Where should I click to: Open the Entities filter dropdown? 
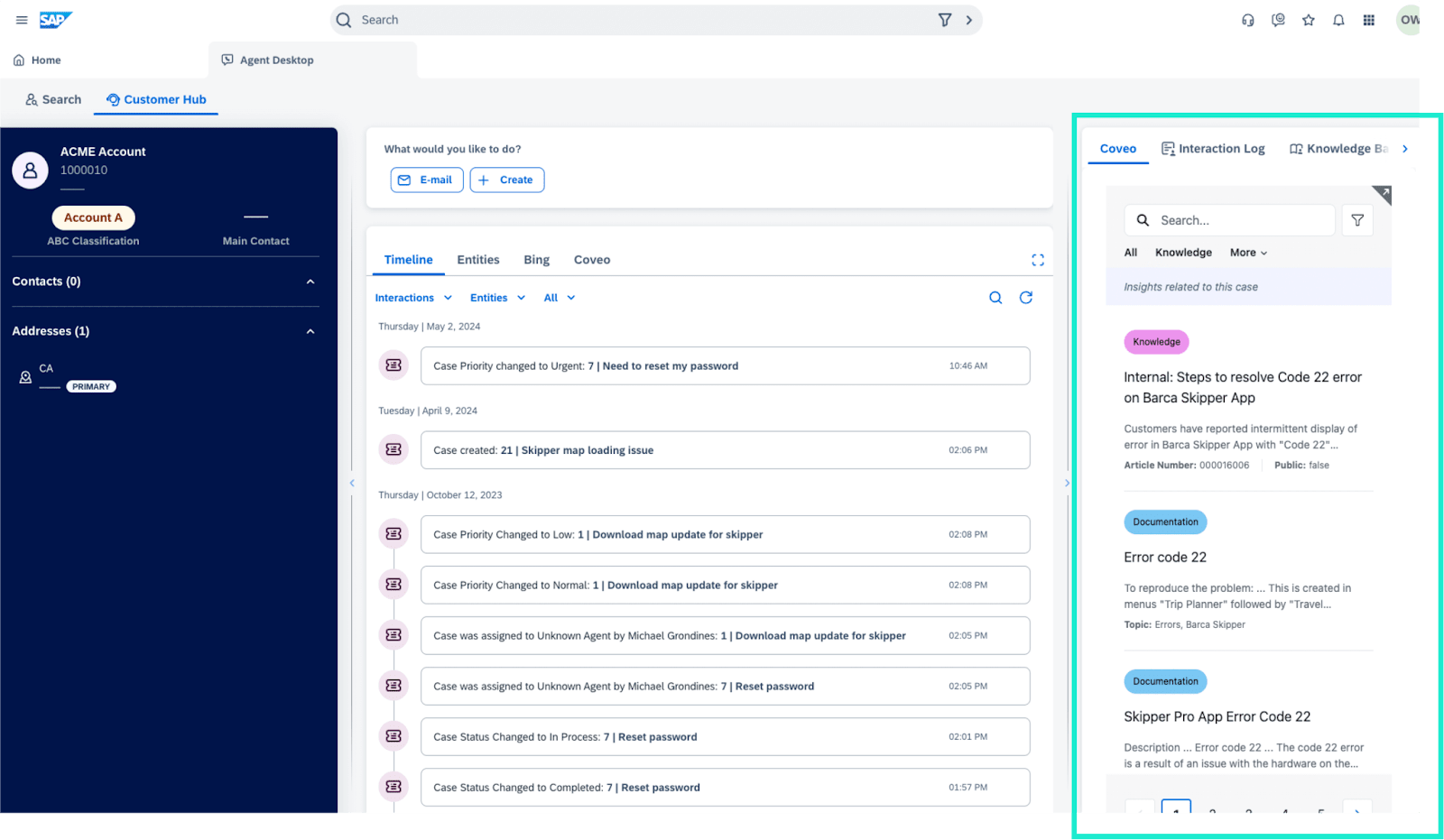click(497, 298)
